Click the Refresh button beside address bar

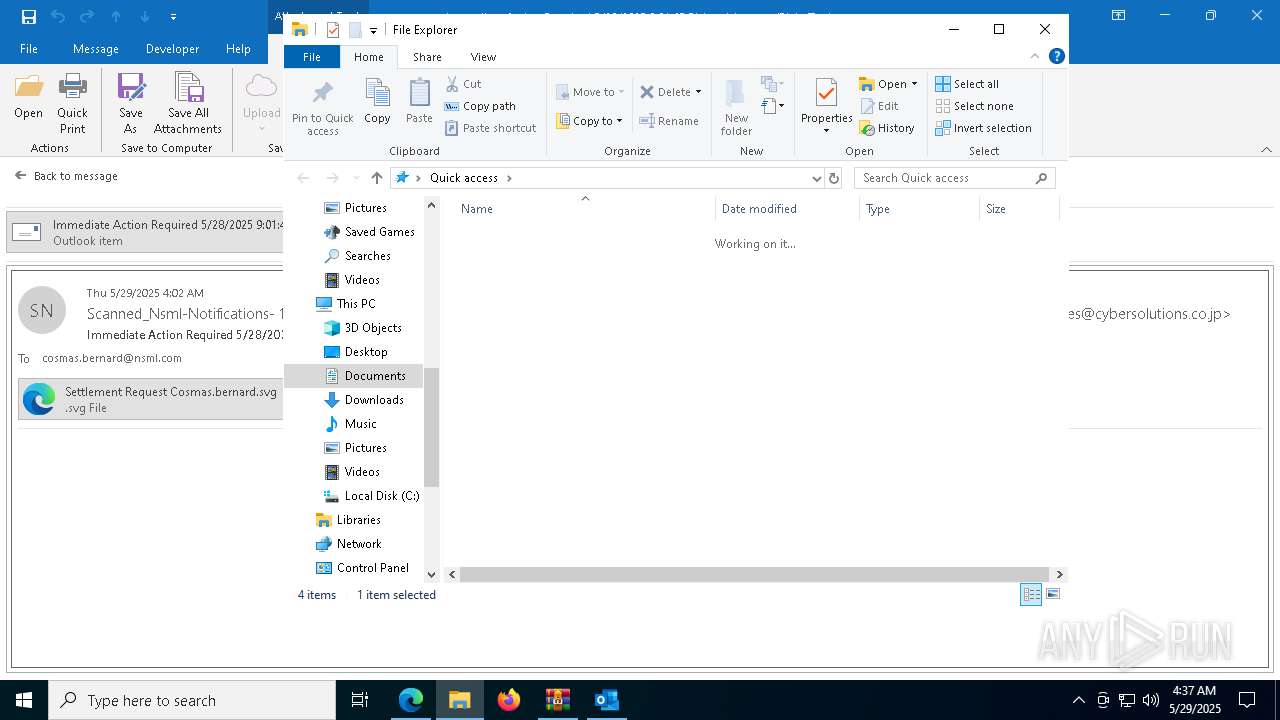(x=834, y=178)
